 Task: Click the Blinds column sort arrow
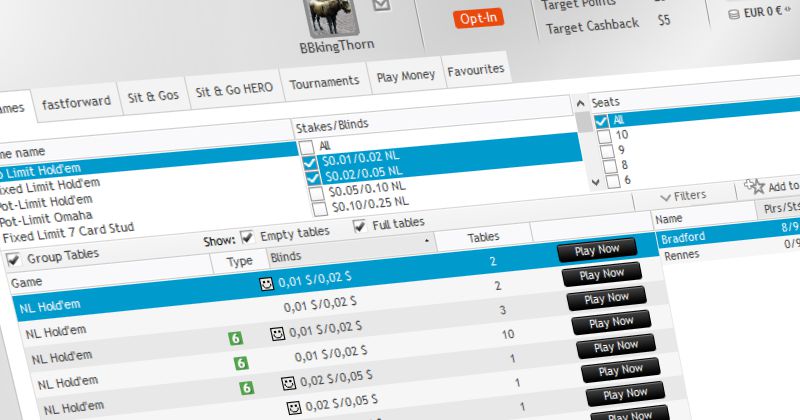pos(427,241)
